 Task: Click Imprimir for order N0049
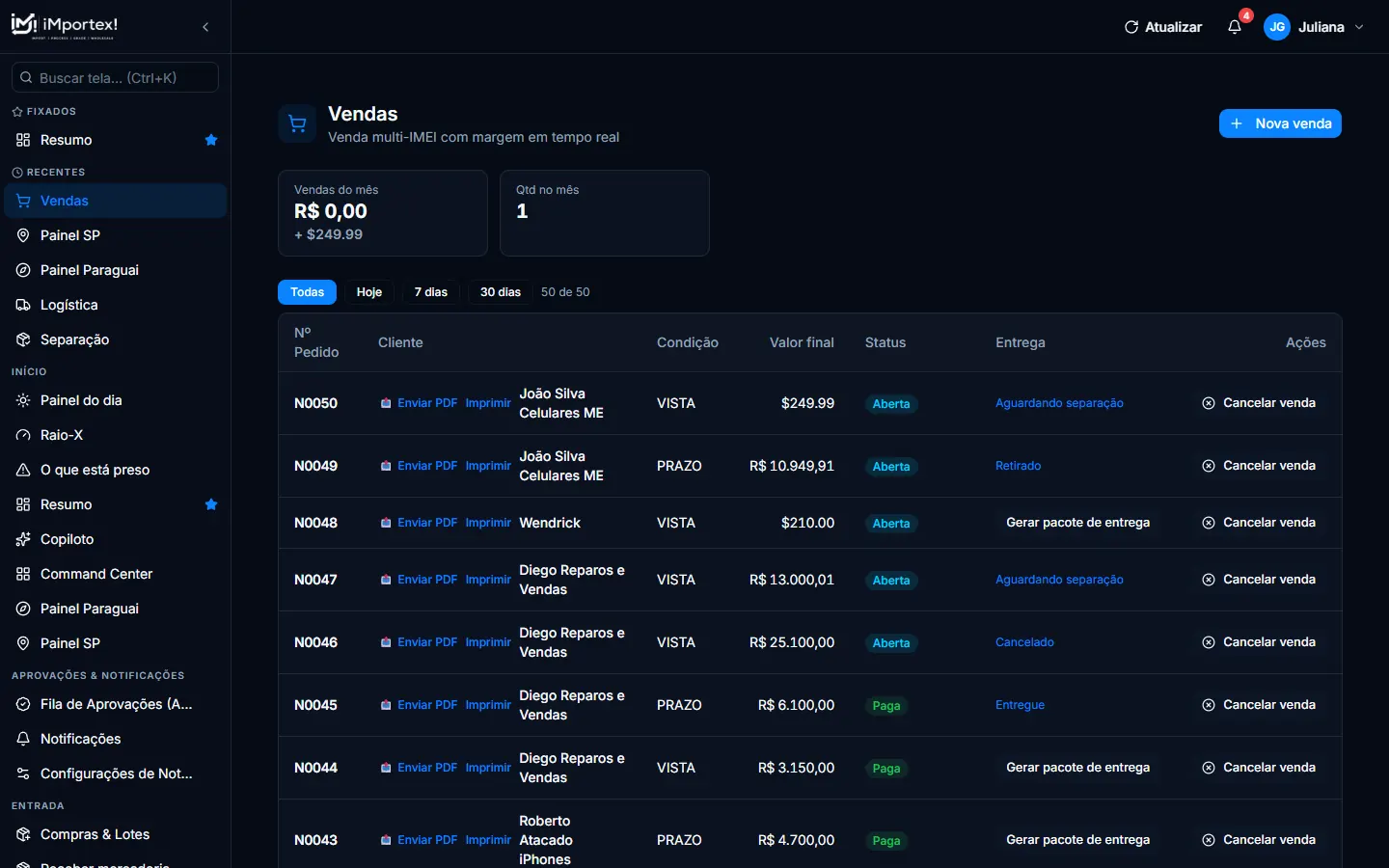click(488, 466)
